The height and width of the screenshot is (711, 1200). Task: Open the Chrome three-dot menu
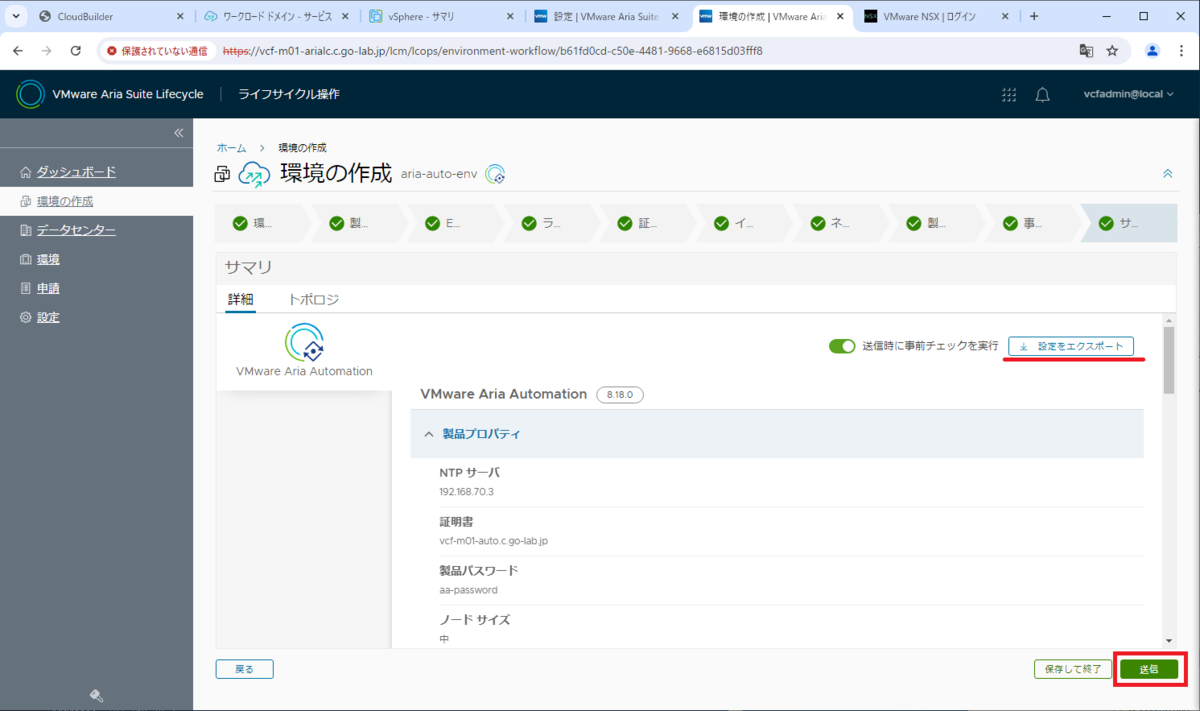1181,50
